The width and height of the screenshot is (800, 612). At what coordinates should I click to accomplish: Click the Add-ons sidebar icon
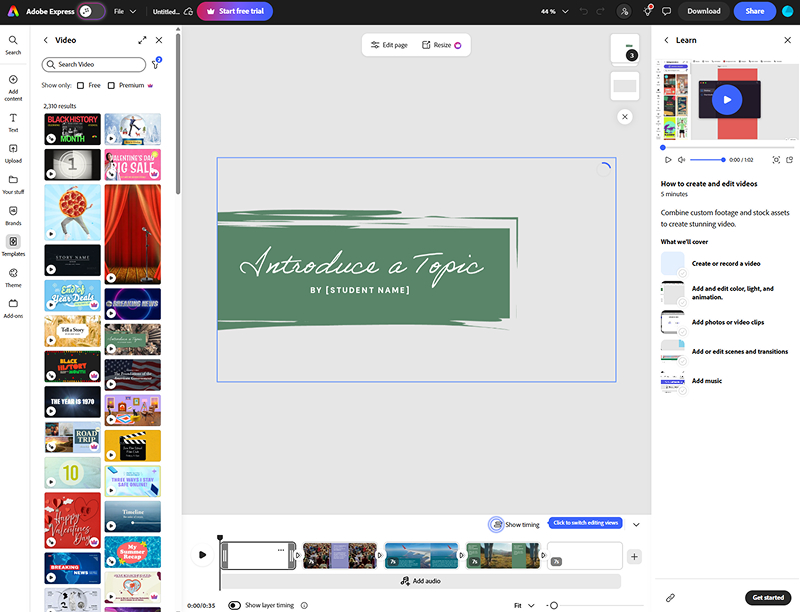point(13,308)
